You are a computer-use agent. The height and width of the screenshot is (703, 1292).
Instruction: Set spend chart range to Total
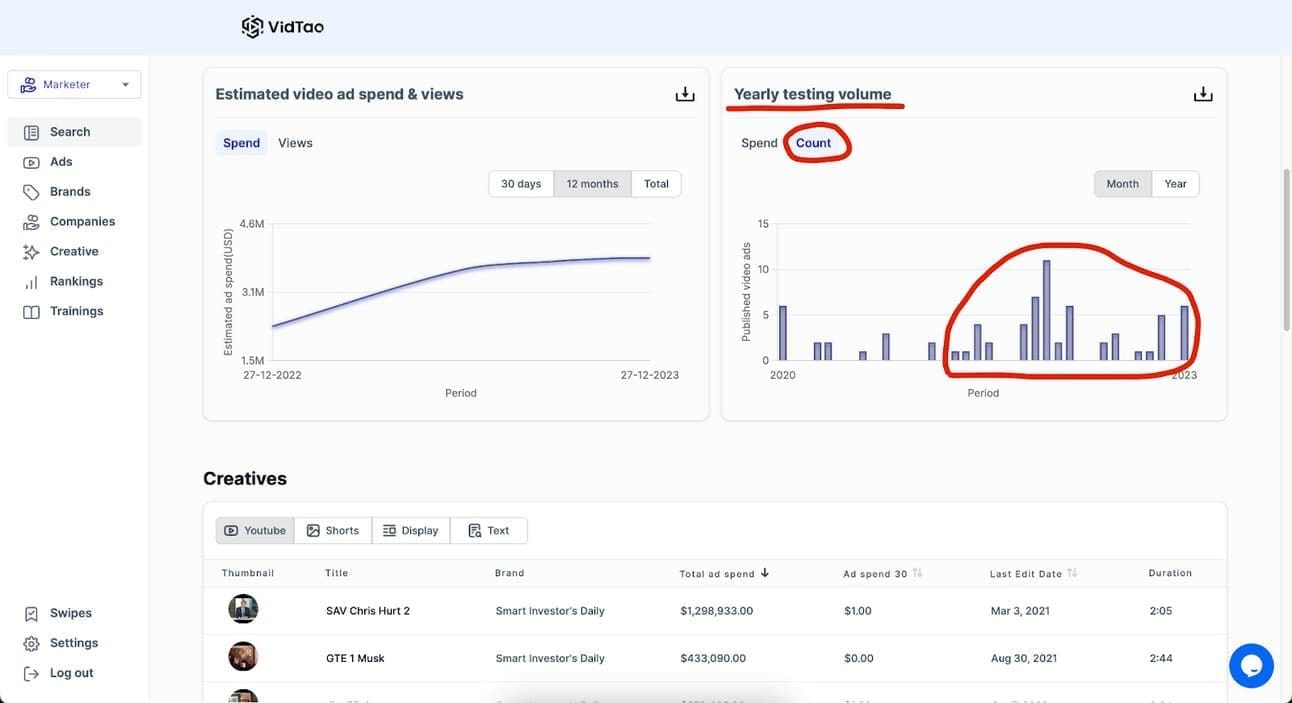coord(656,184)
